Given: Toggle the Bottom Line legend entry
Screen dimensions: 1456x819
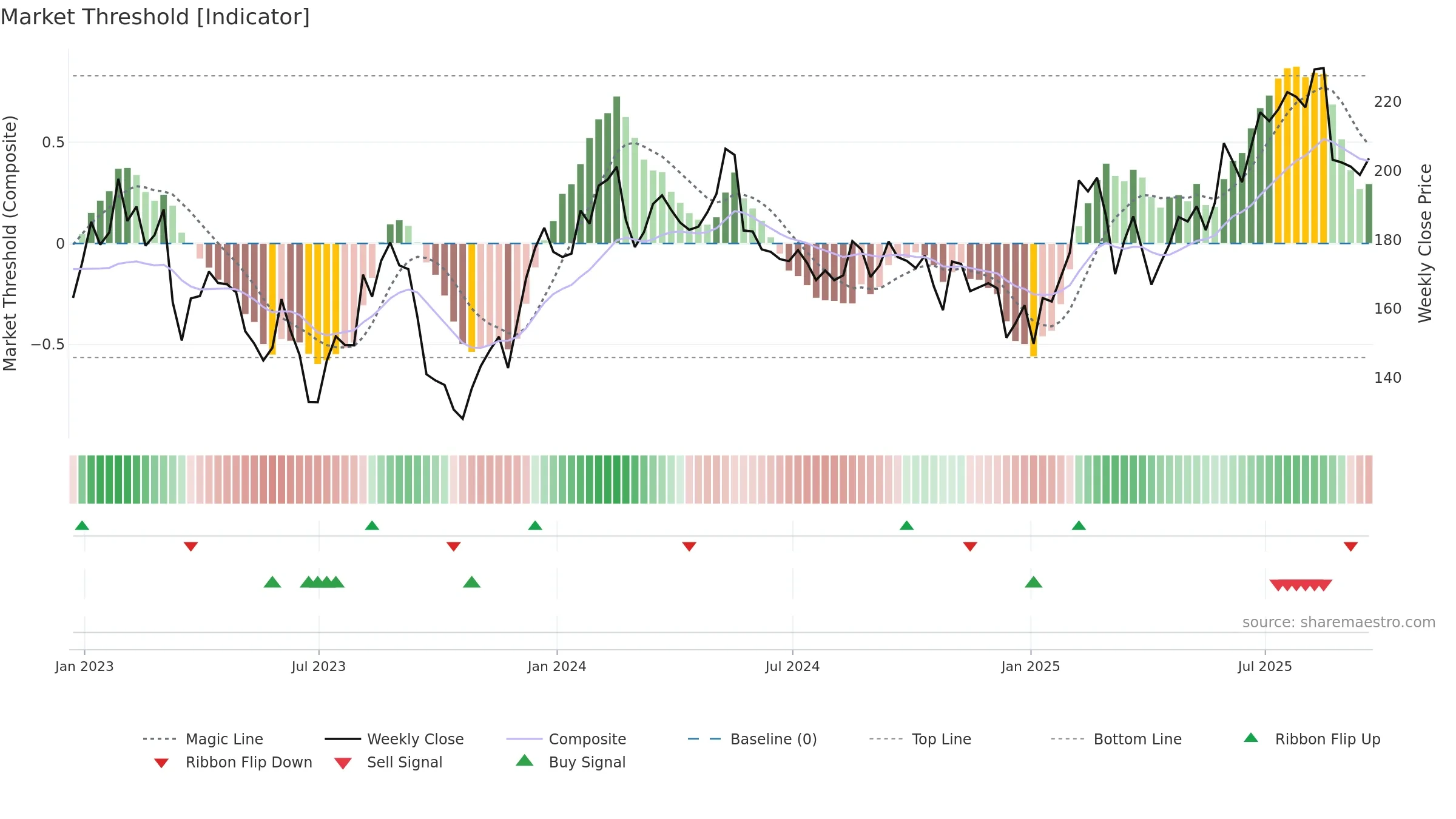Looking at the screenshot, I should [1116, 739].
